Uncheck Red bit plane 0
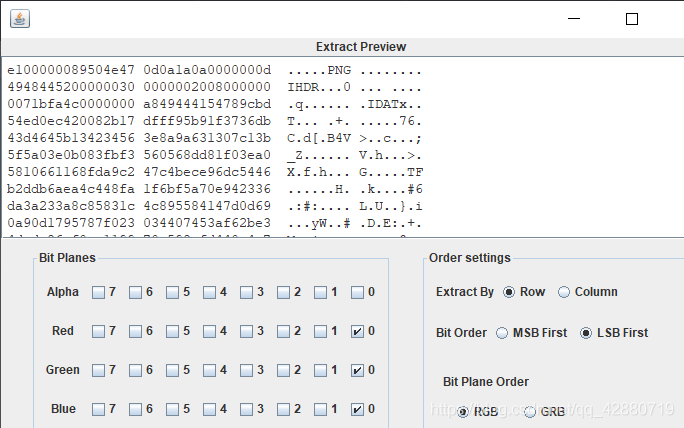This screenshot has width=684, height=428. (357, 332)
